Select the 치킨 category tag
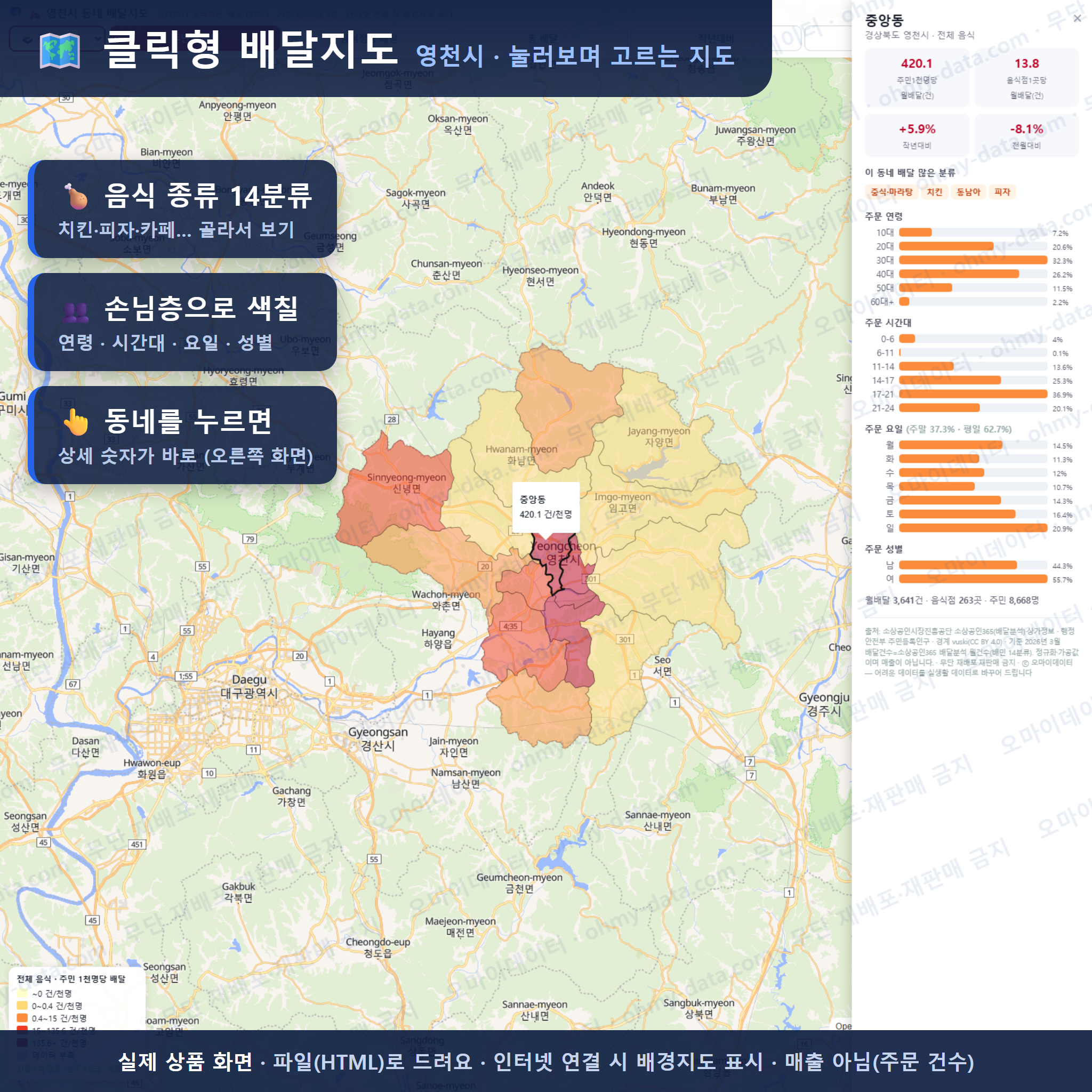Screen dimensions: 1092x1092 click(x=934, y=192)
